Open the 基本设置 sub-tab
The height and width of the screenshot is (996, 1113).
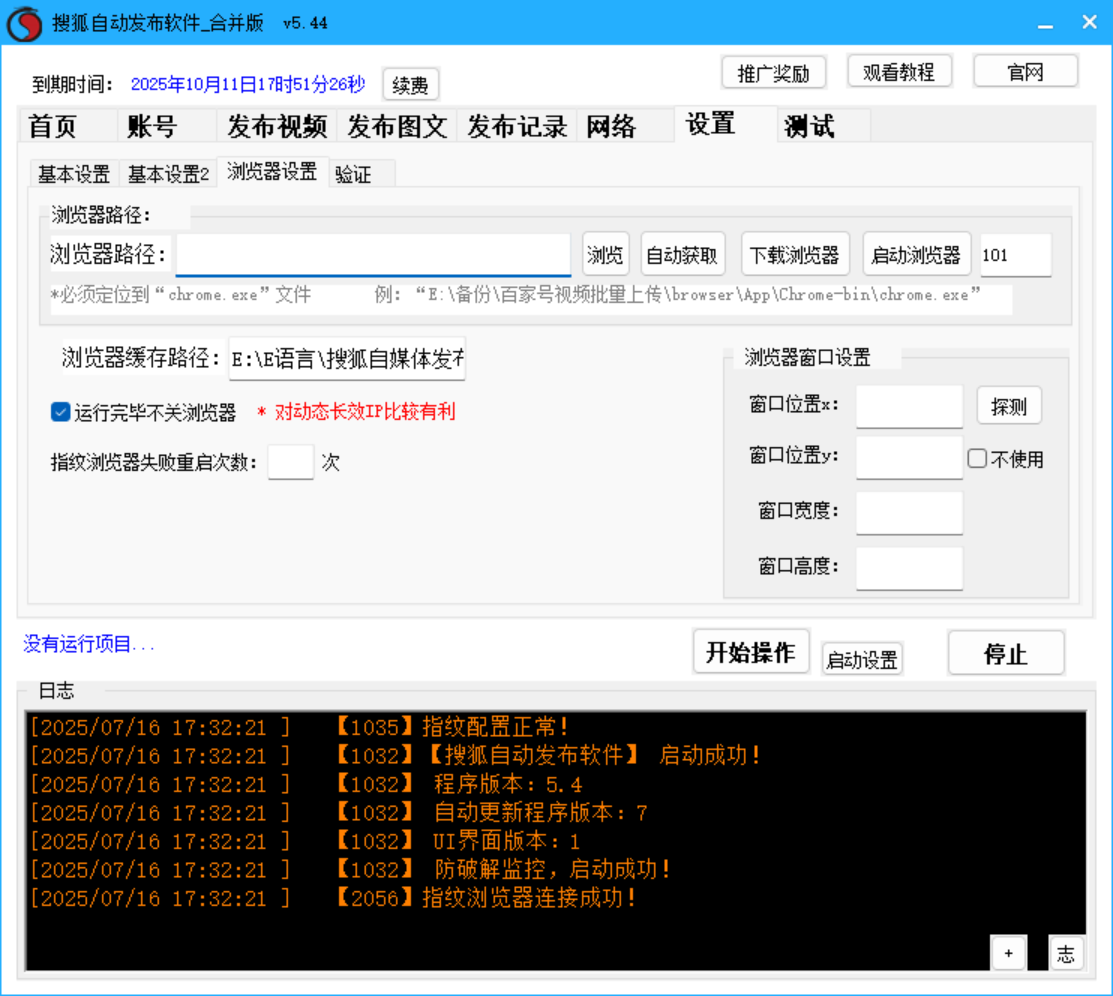(75, 174)
